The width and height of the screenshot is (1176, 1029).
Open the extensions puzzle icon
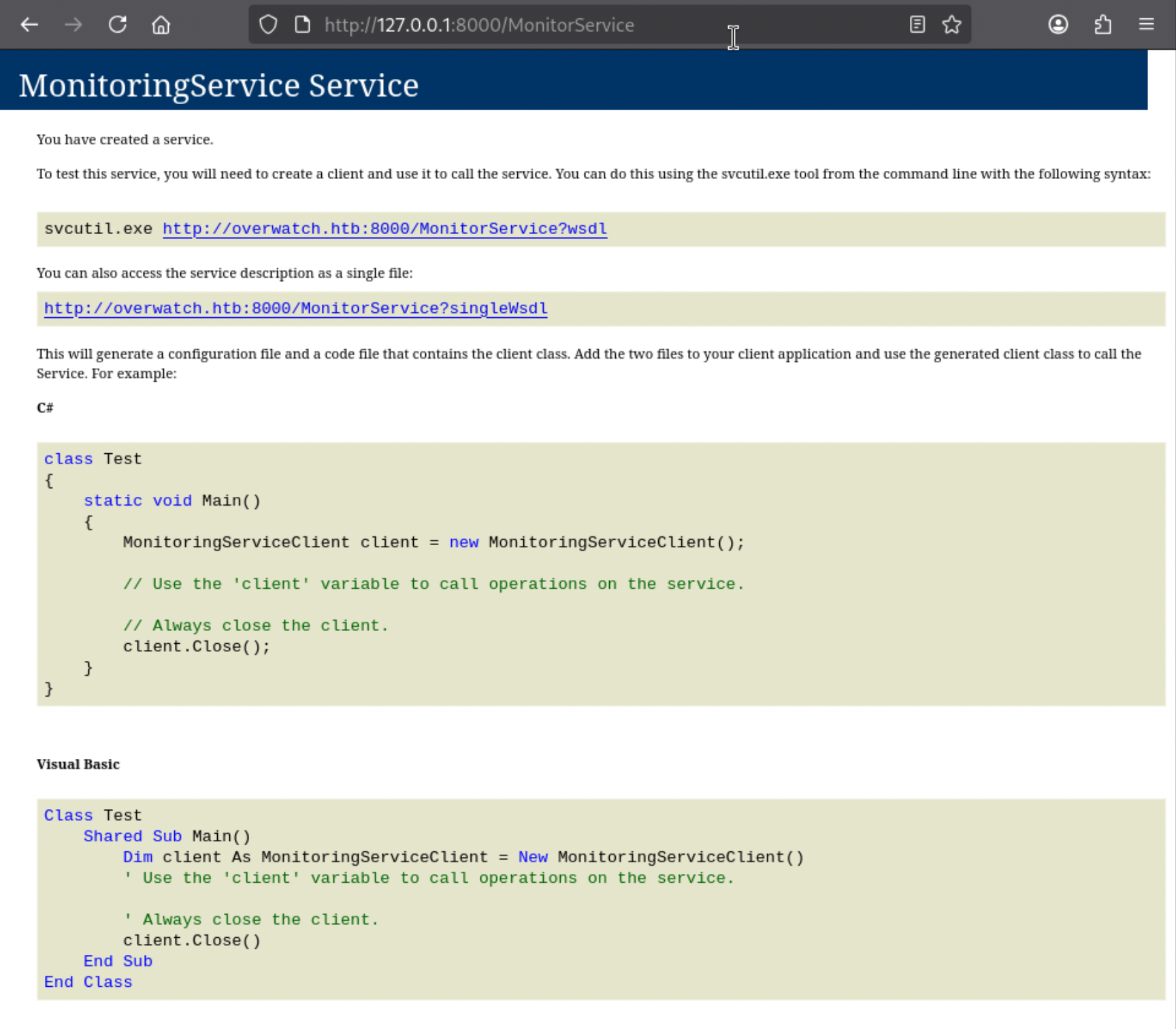1102,25
